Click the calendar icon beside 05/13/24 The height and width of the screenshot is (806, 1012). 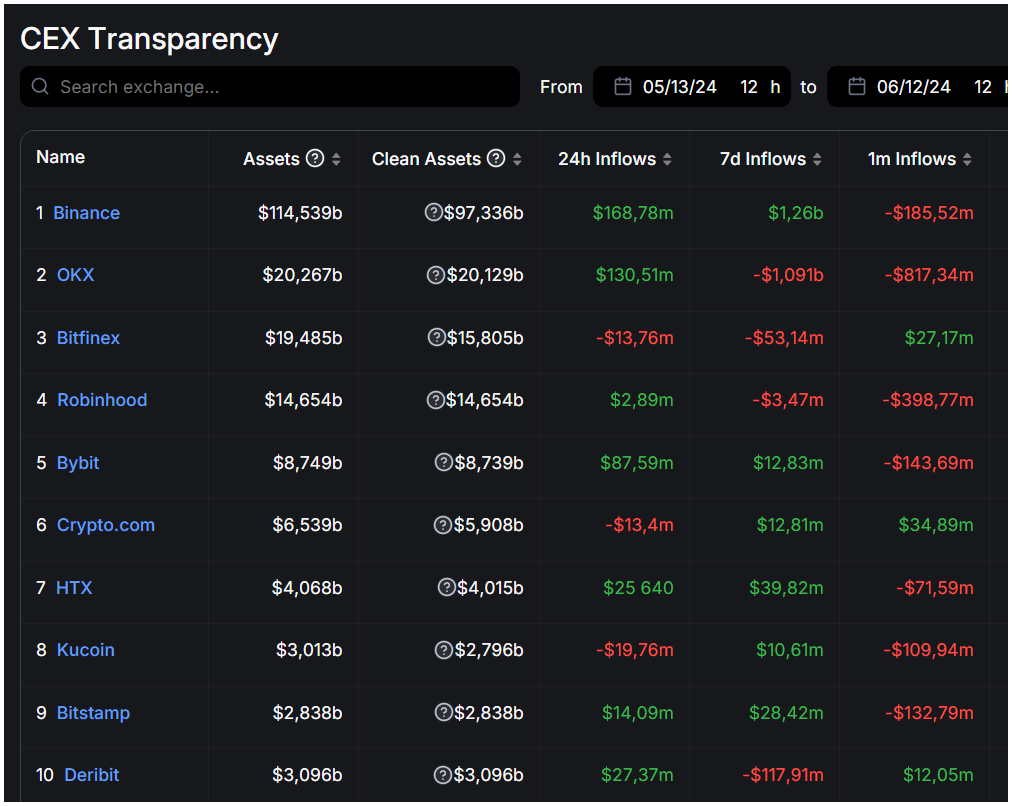click(x=622, y=87)
